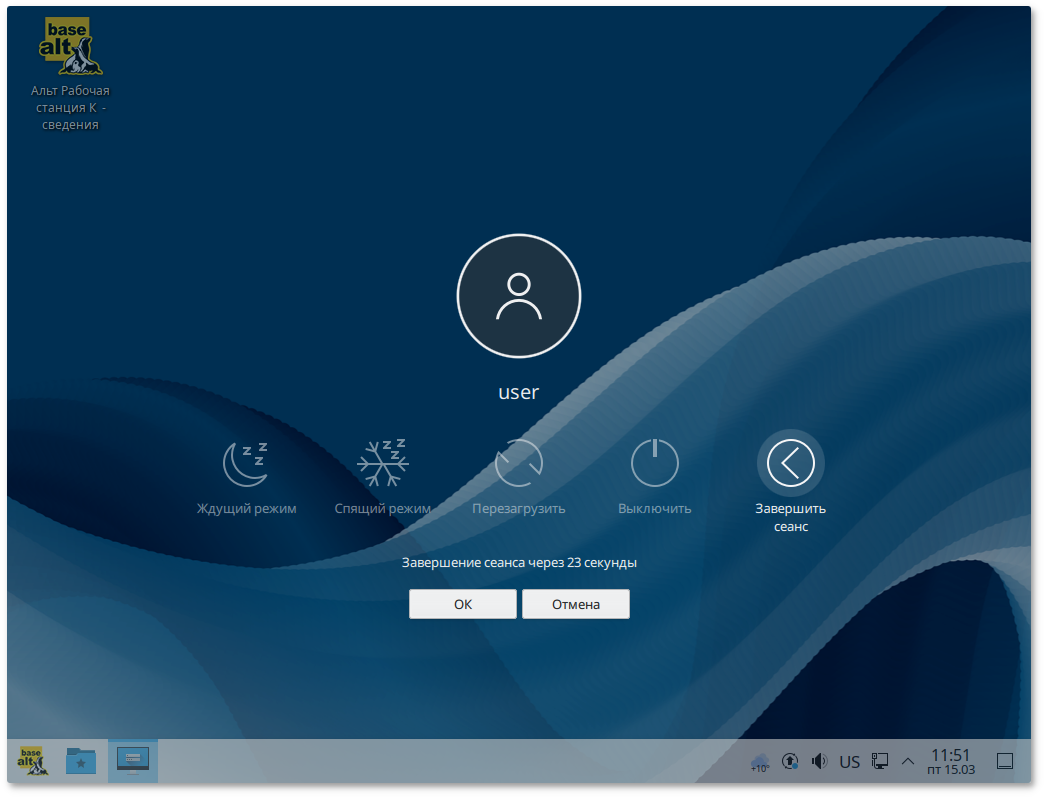Open the base alt application menu launcher
The height and width of the screenshot is (797, 1044).
point(31,761)
